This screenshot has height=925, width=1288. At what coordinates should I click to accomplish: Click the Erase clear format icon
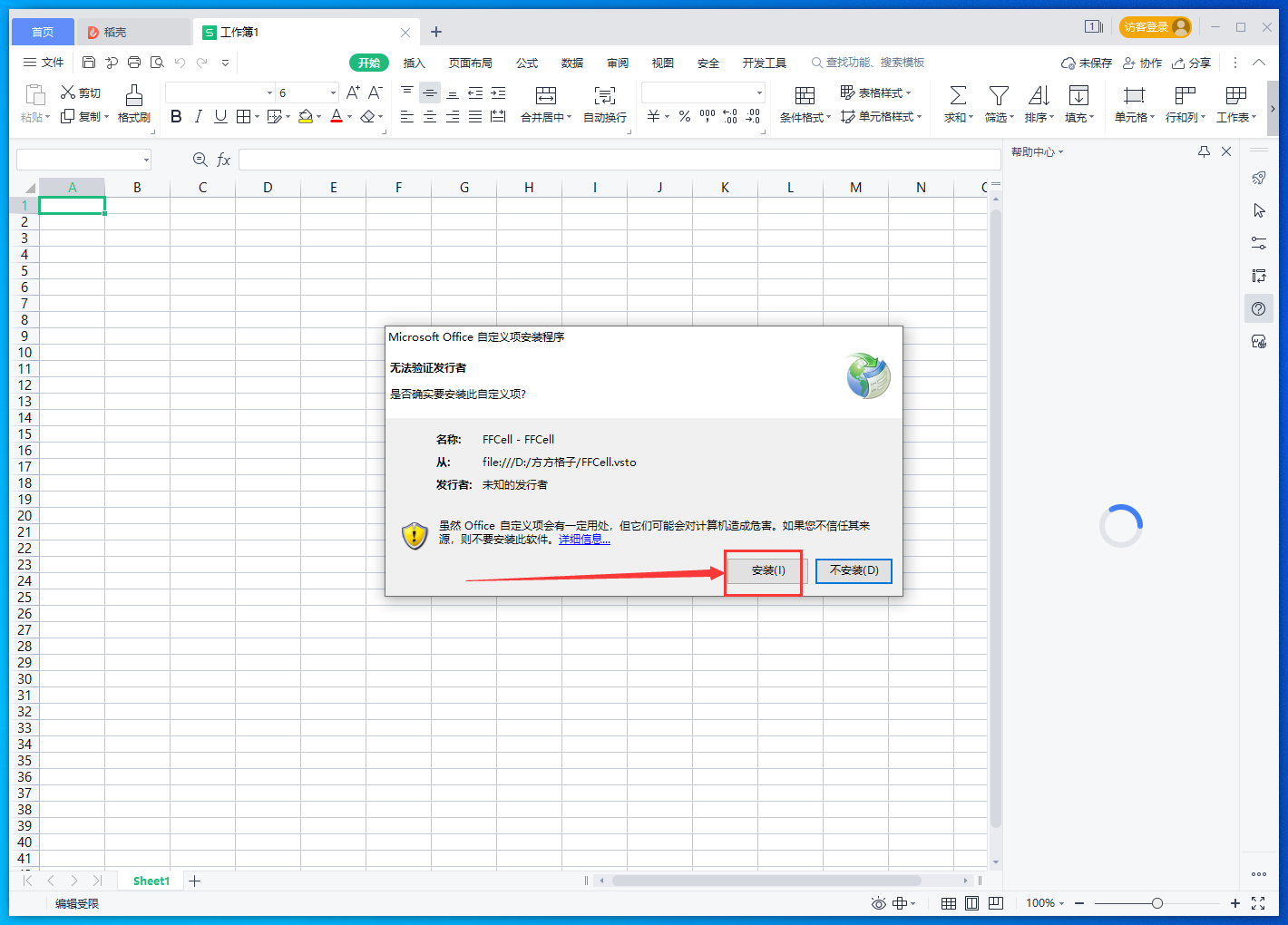tap(367, 117)
